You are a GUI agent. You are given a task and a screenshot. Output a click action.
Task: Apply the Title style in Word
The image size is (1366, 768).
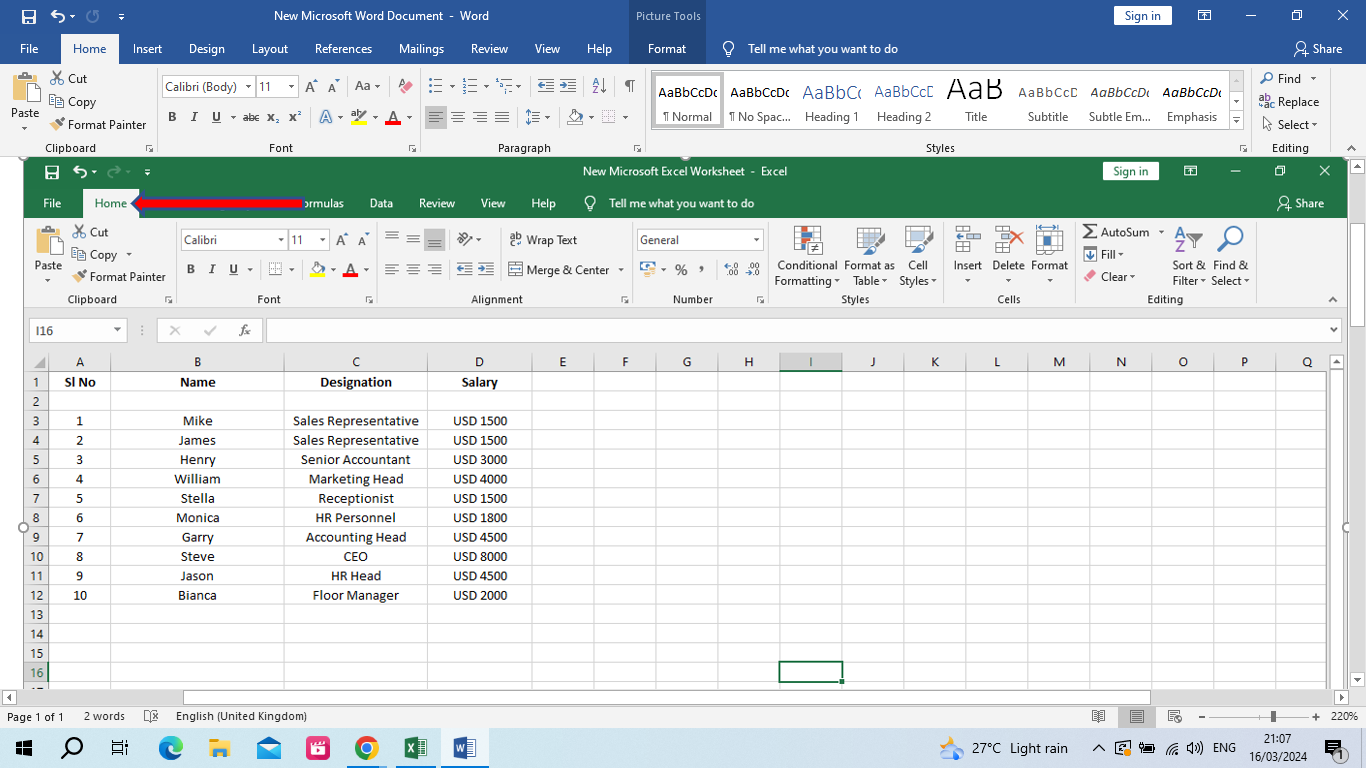click(976, 100)
